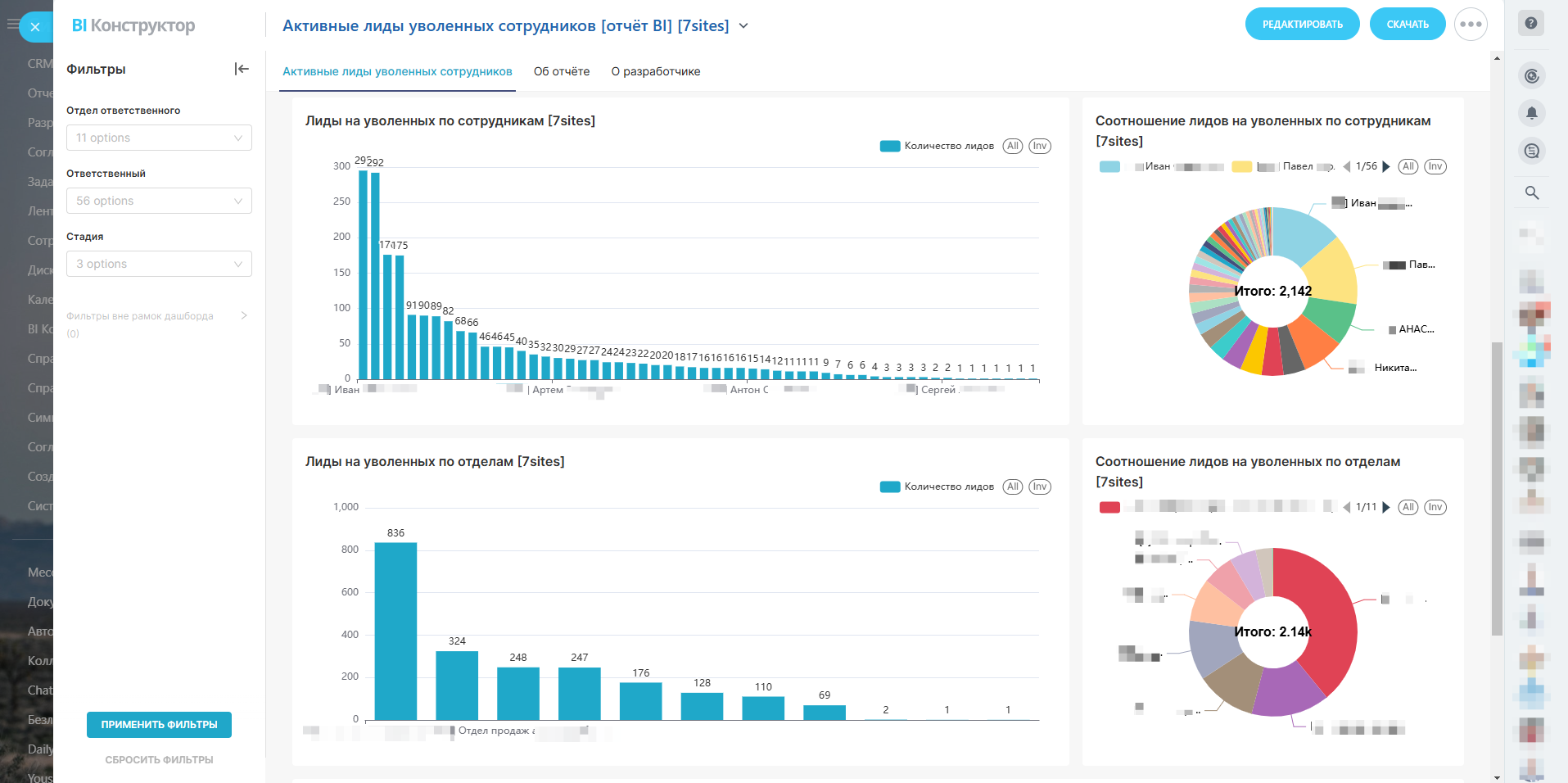Open the help question mark icon
This screenshot has width=1568, height=783.
click(1531, 24)
